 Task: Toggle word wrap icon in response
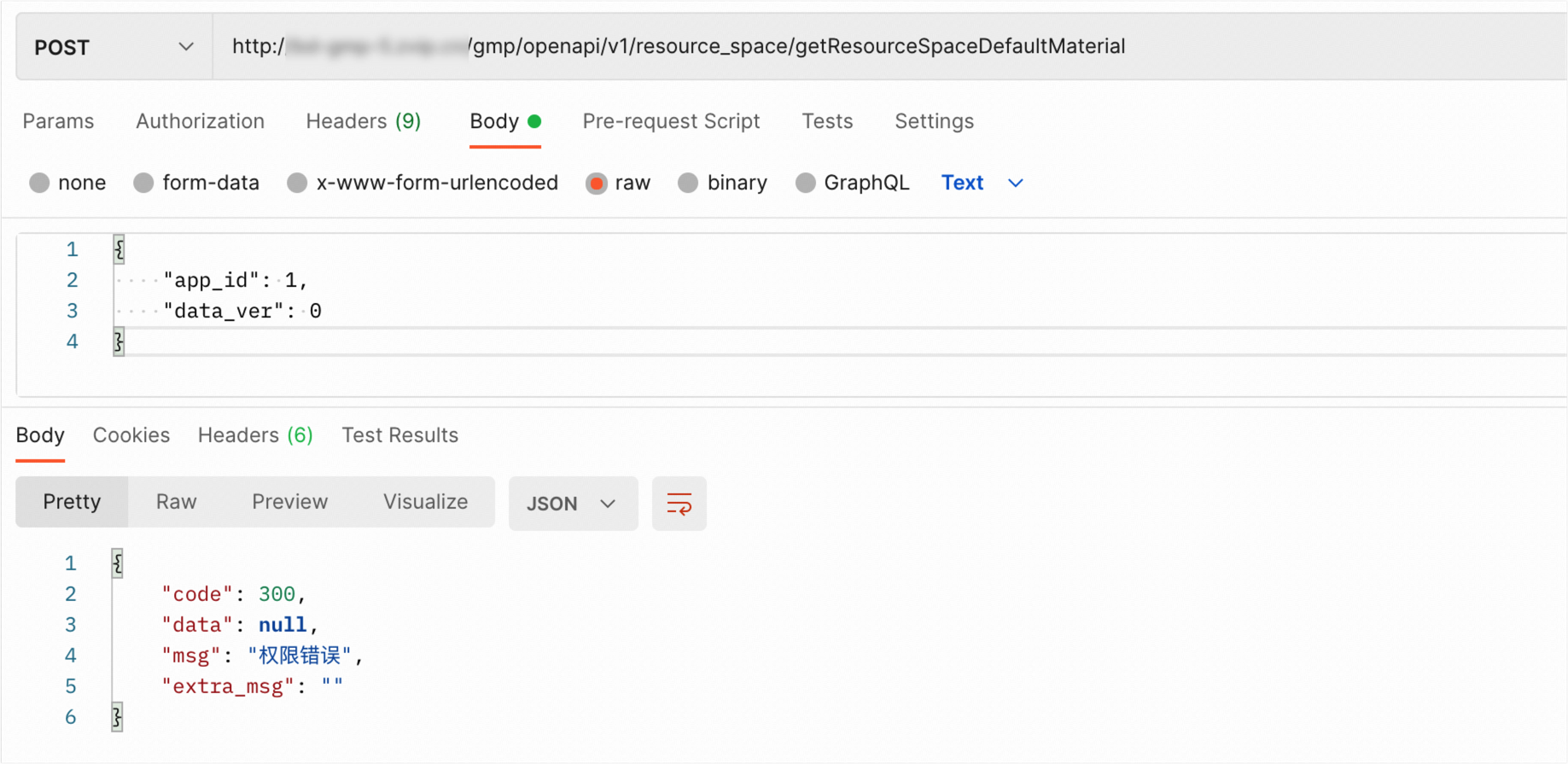(679, 504)
